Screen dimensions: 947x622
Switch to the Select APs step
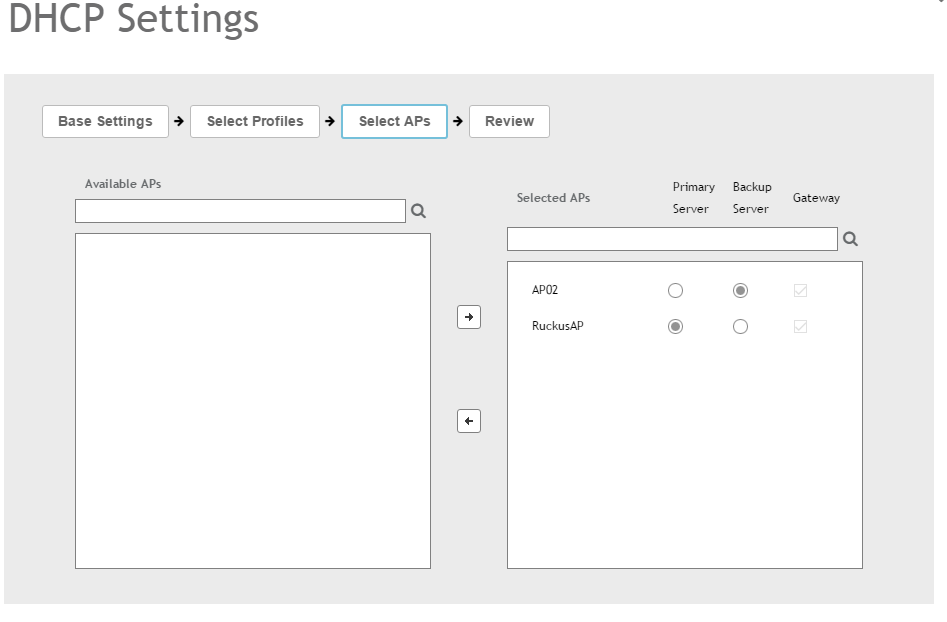click(x=394, y=121)
